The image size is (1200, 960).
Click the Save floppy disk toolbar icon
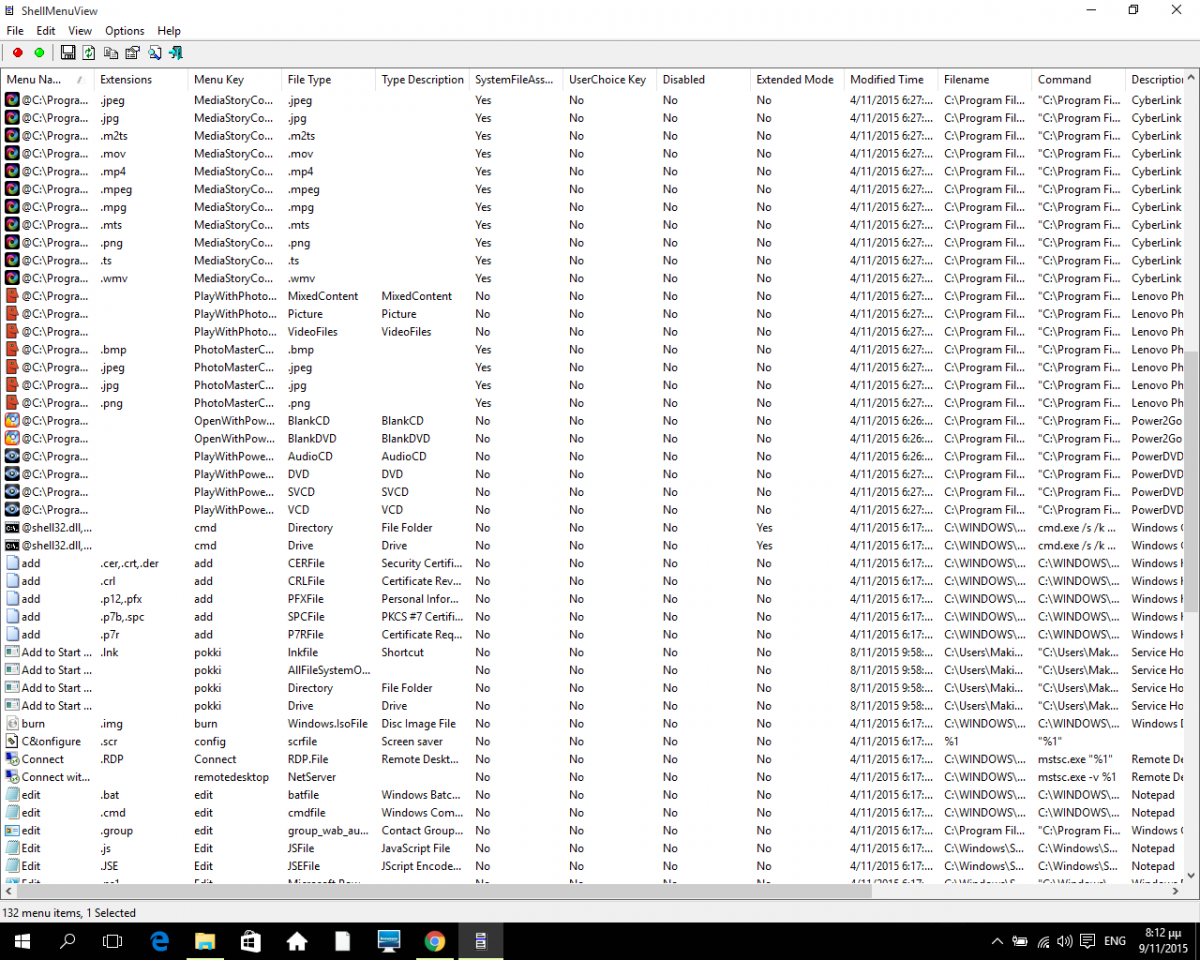(68, 53)
